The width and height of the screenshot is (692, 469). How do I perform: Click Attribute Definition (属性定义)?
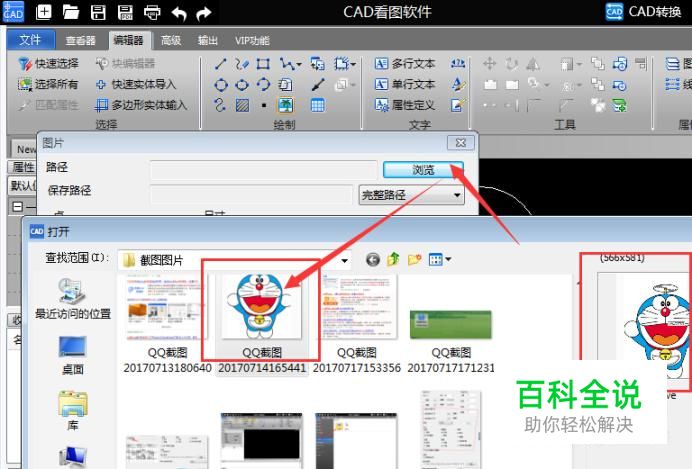405,105
